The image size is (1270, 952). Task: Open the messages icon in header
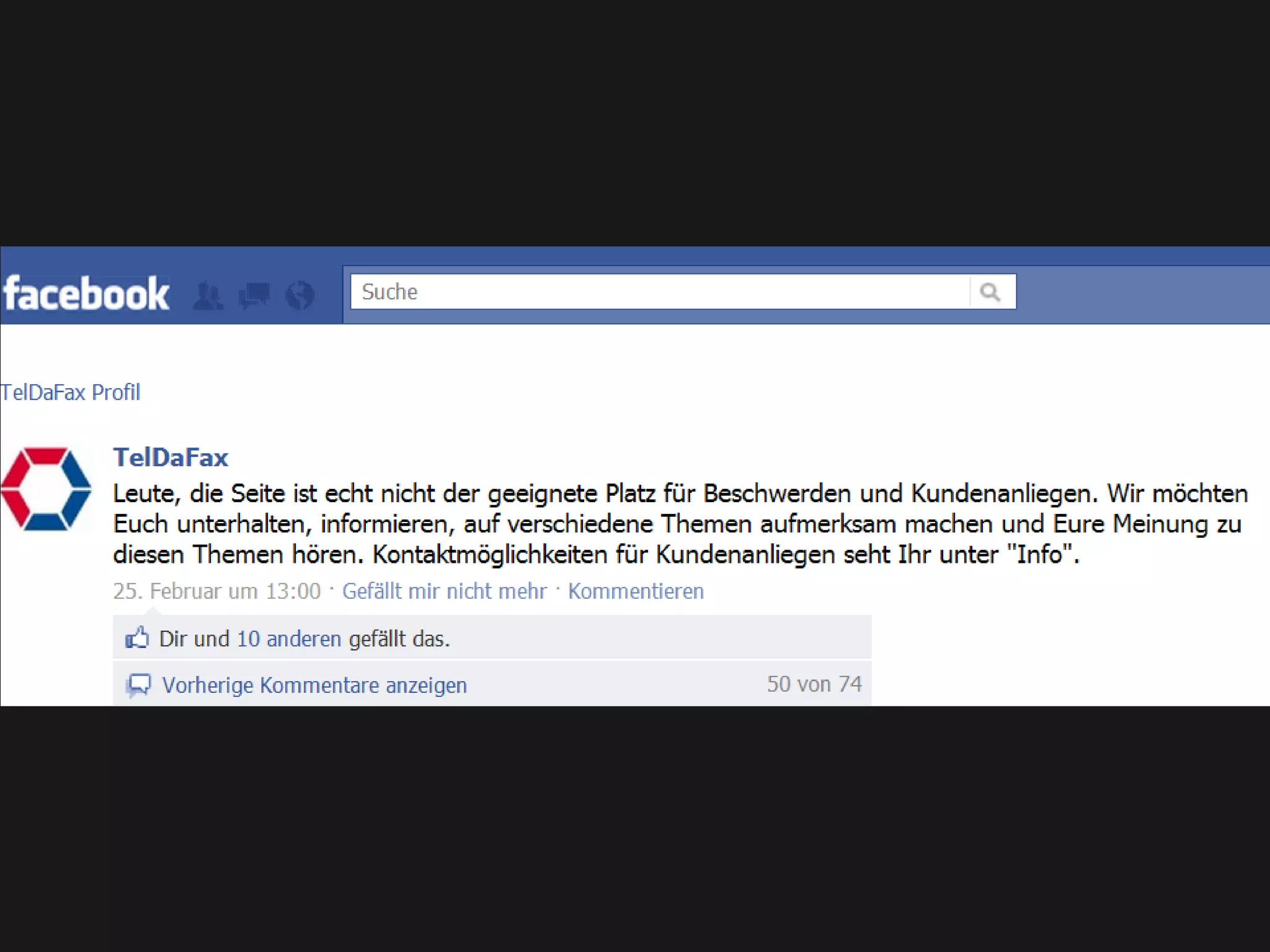pyautogui.click(x=254, y=296)
